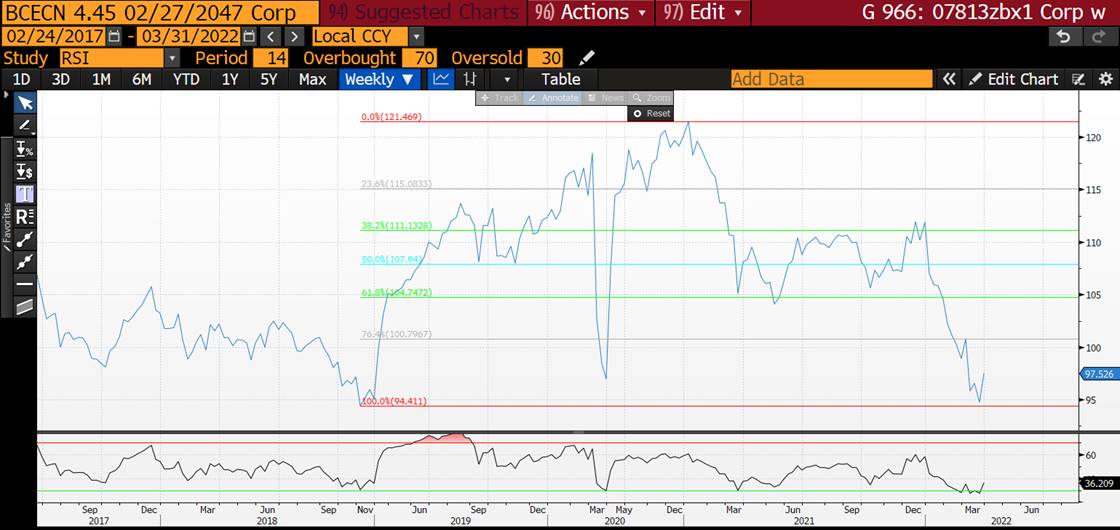Click the Add Data input field
1120x530 pixels.
[830, 79]
